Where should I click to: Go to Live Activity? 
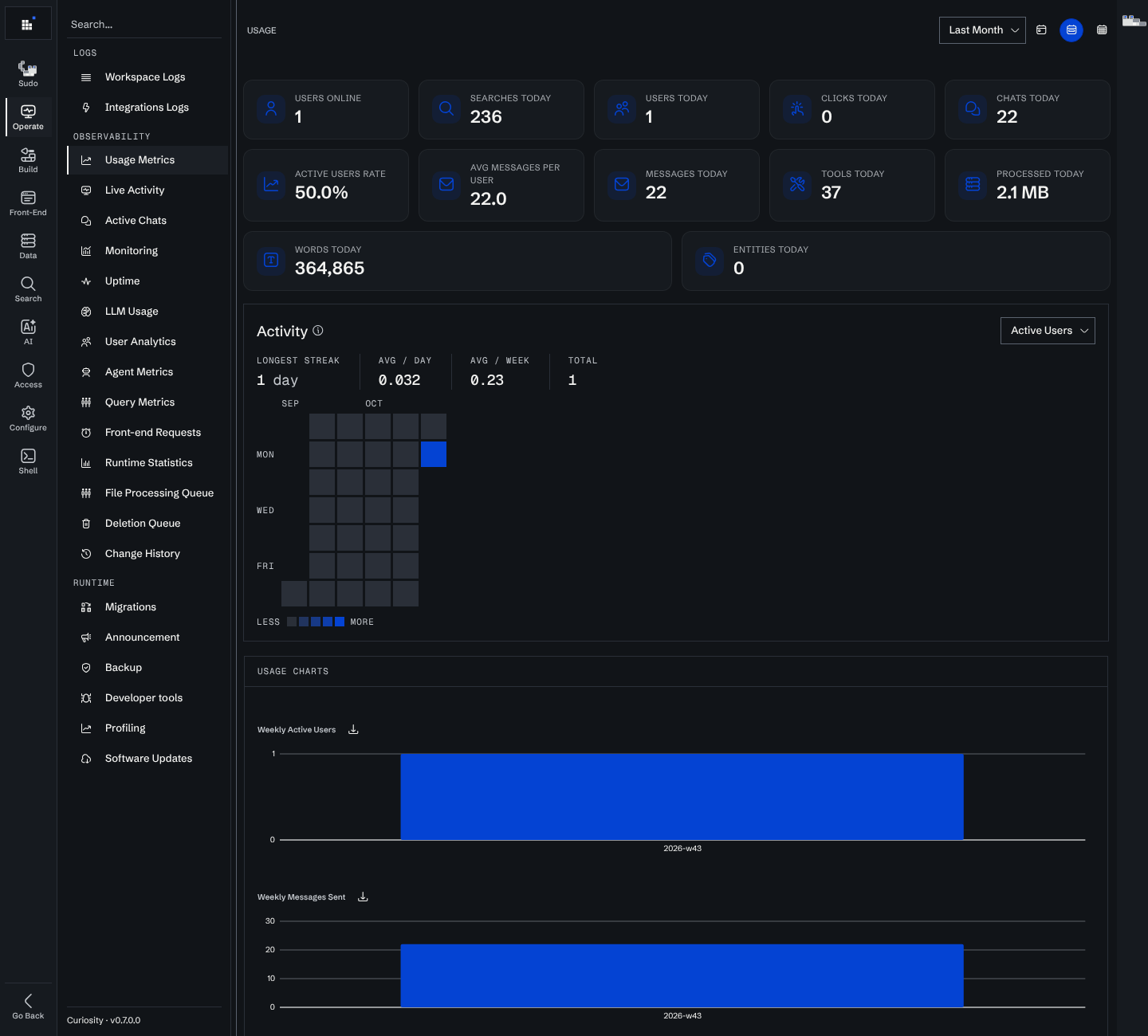(x=147, y=190)
